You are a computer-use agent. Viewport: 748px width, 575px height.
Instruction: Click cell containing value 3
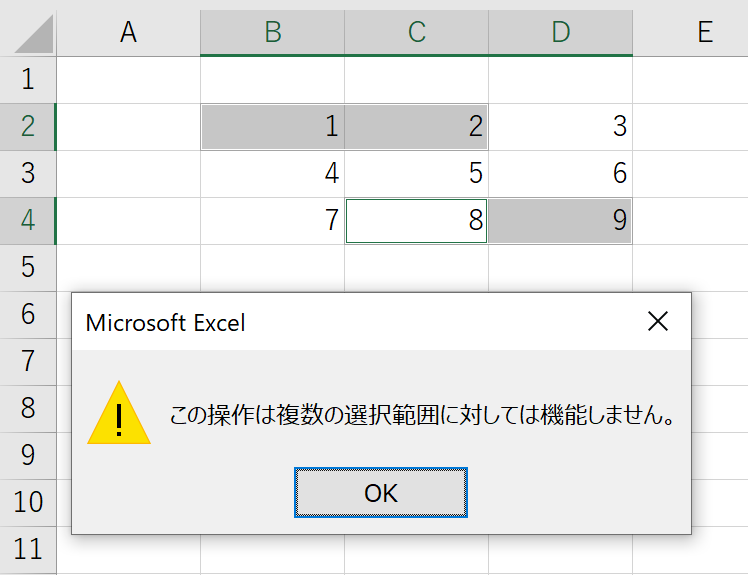pyautogui.click(x=561, y=127)
